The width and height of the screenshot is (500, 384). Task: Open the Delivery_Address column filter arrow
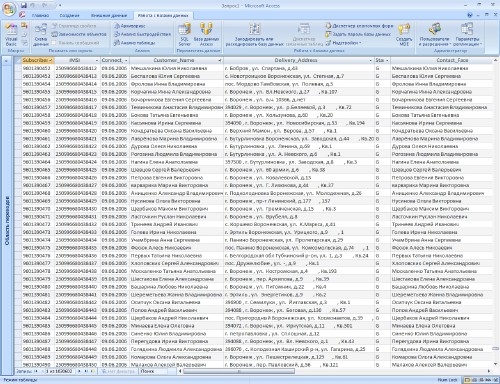point(371,61)
